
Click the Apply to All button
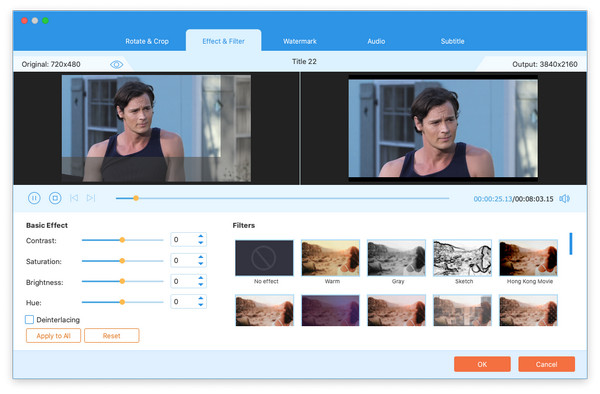tap(54, 335)
